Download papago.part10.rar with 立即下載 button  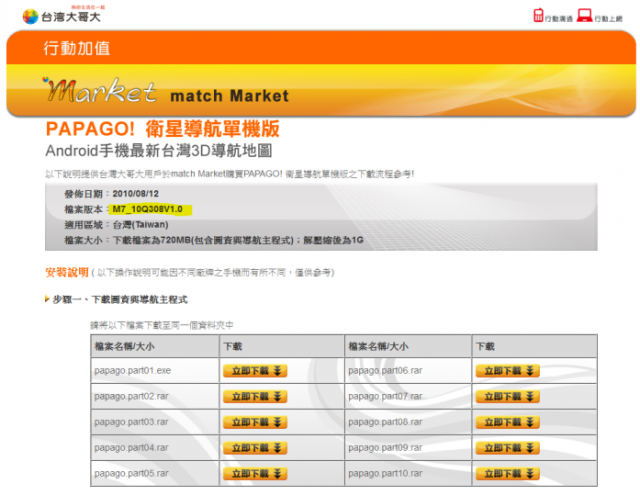click(x=507, y=473)
